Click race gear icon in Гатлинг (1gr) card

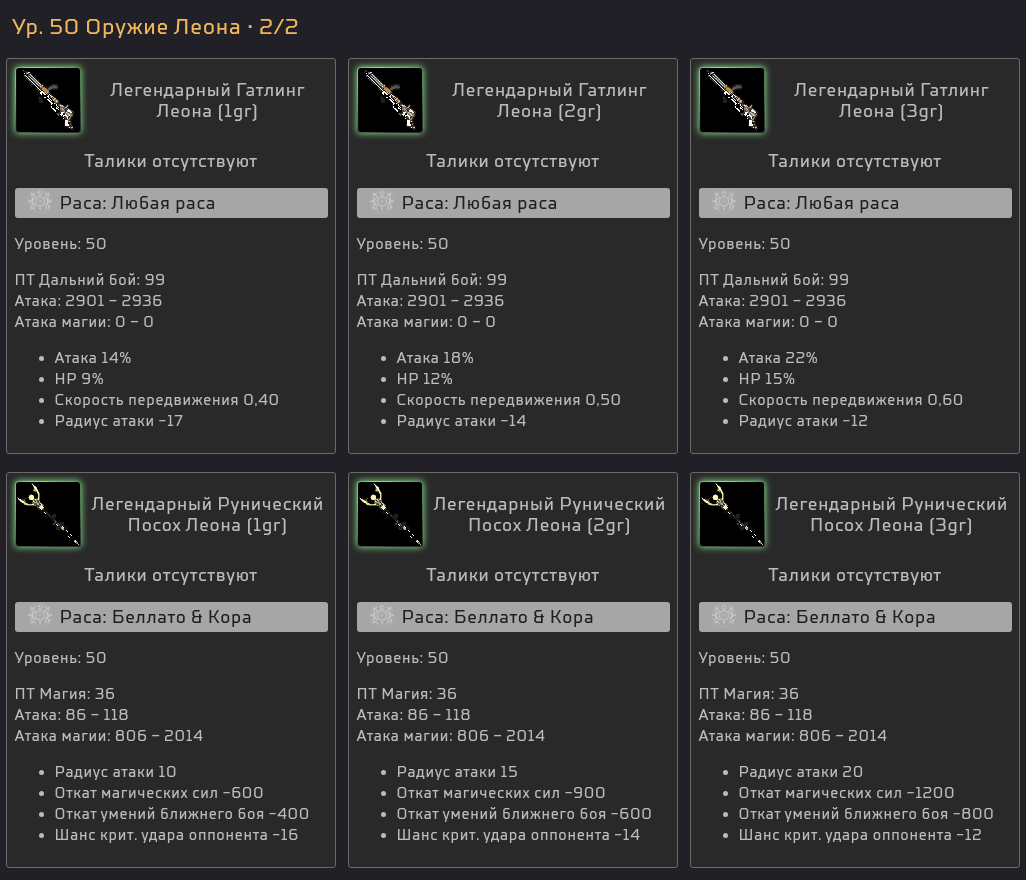click(x=40, y=202)
